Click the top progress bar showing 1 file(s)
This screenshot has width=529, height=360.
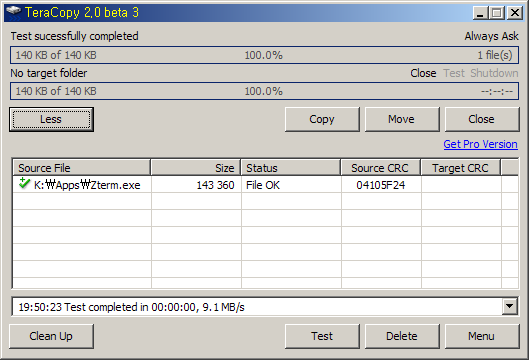coord(264,55)
